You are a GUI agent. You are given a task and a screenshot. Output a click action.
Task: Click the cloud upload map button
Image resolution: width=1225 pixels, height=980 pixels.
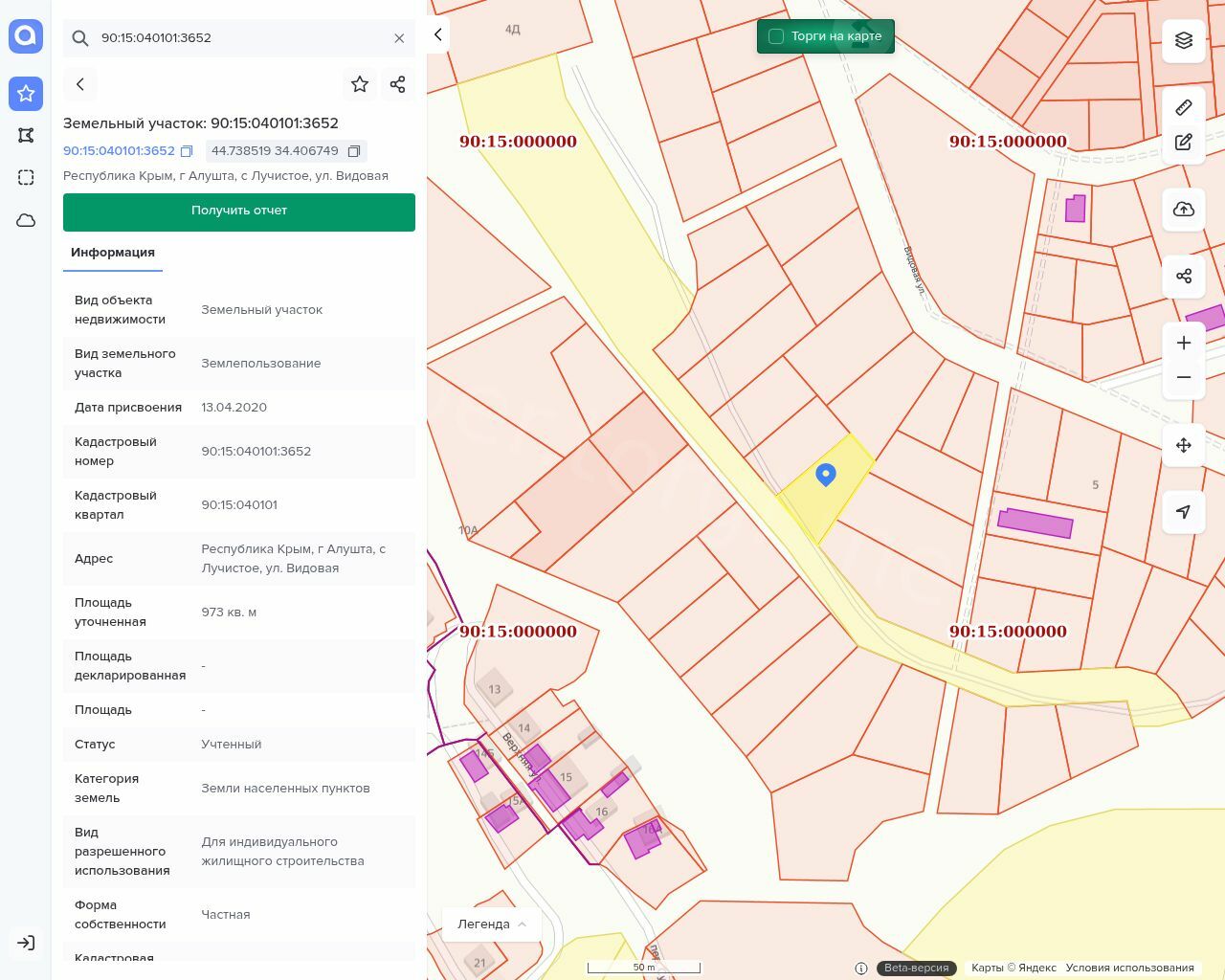click(x=1184, y=210)
